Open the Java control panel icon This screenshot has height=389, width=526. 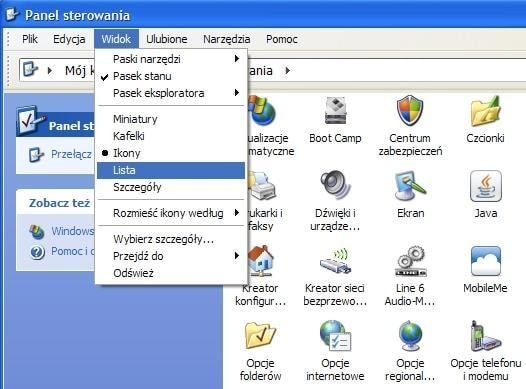pyautogui.click(x=485, y=186)
